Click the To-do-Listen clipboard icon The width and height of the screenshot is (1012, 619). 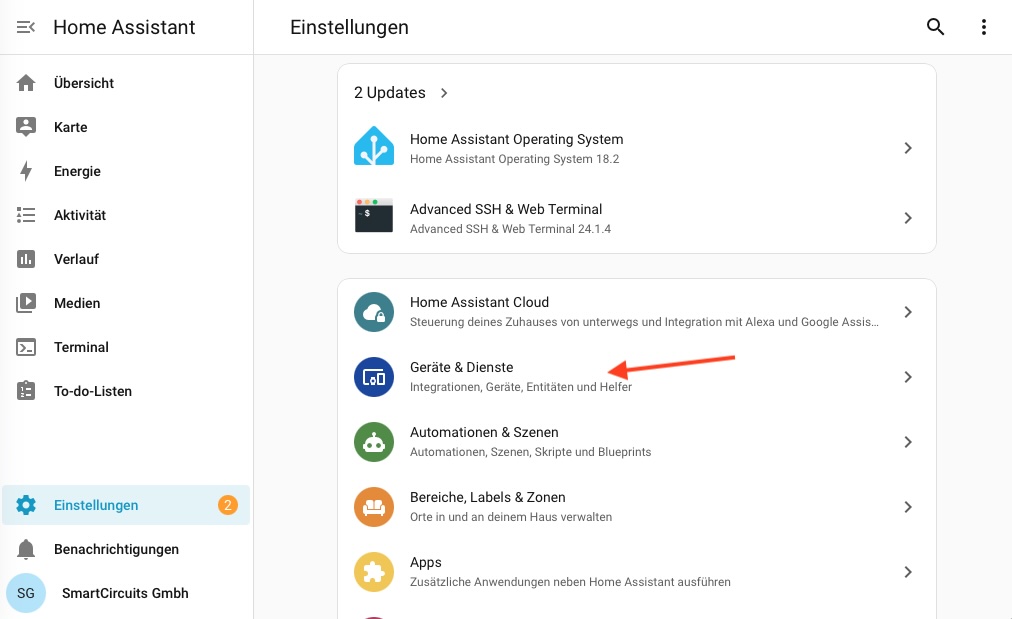click(26, 391)
